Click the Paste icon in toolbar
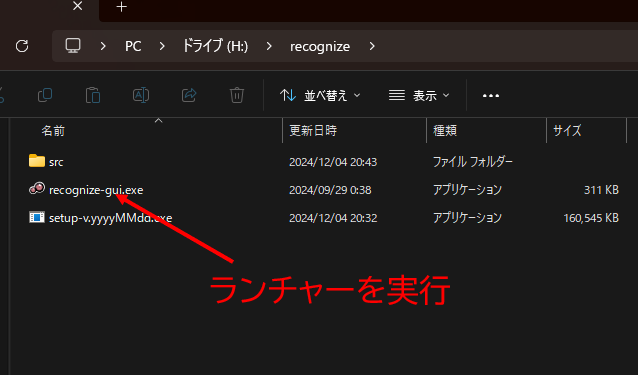 pyautogui.click(x=93, y=95)
